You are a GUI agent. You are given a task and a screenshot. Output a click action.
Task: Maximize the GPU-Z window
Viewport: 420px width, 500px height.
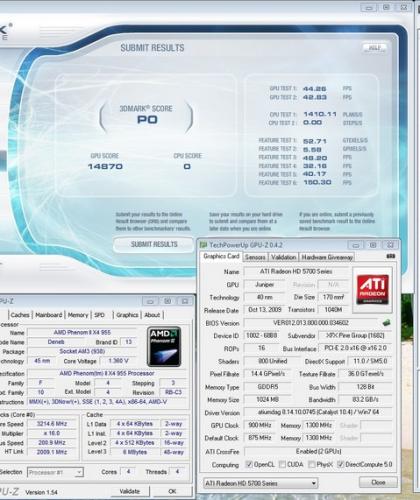click(373, 245)
